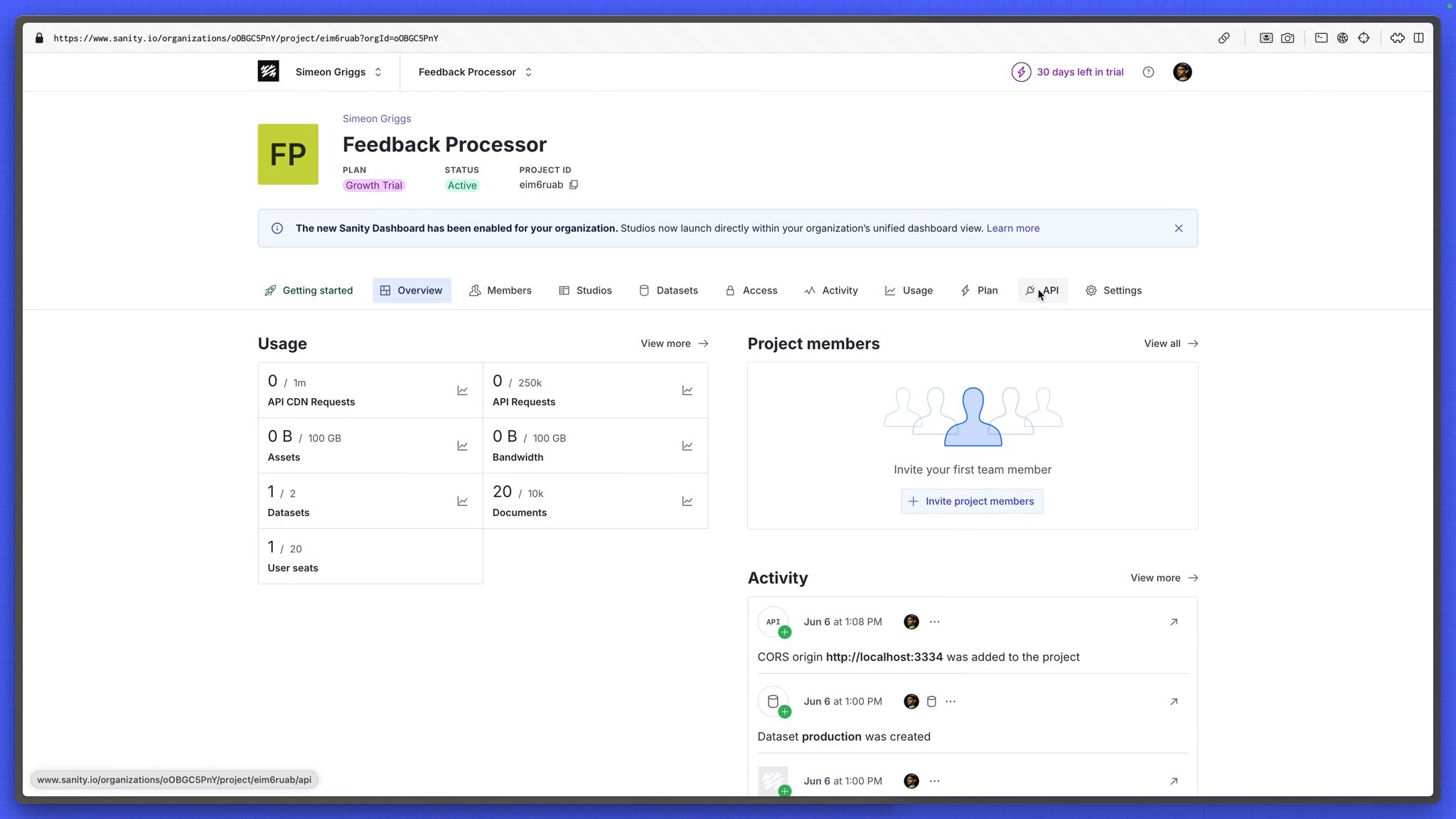Open the Datasets tab

pyautogui.click(x=668, y=291)
